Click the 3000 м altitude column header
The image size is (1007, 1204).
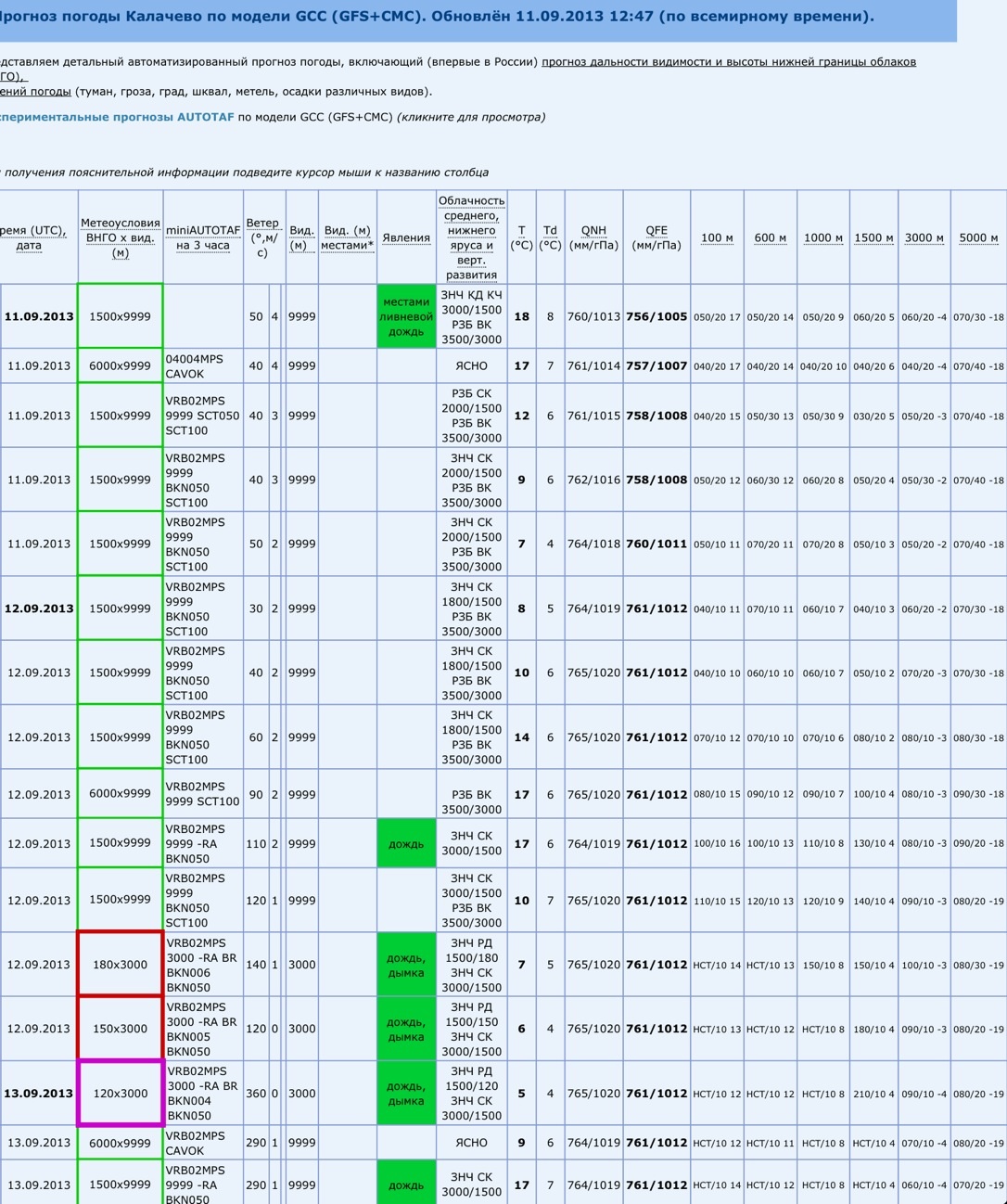pos(924,237)
